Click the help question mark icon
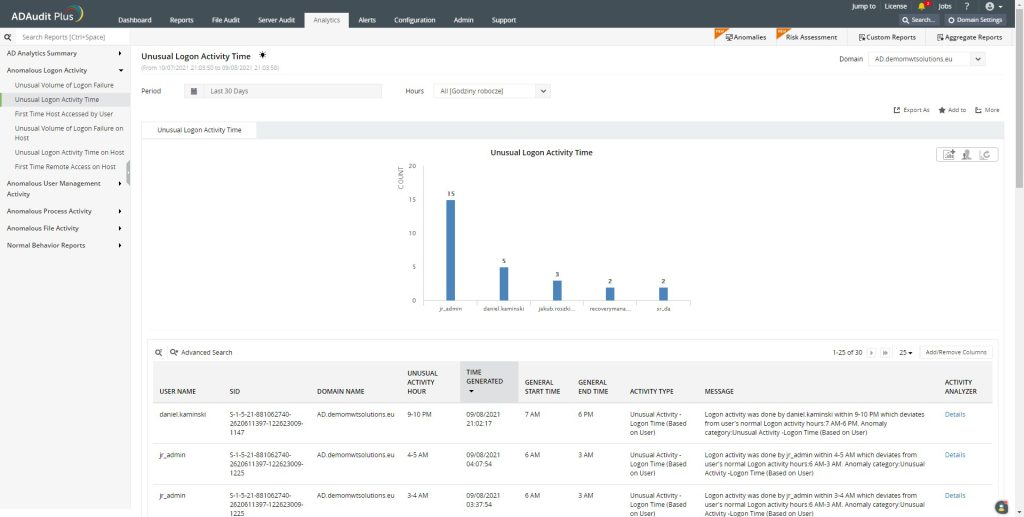 [x=967, y=6]
